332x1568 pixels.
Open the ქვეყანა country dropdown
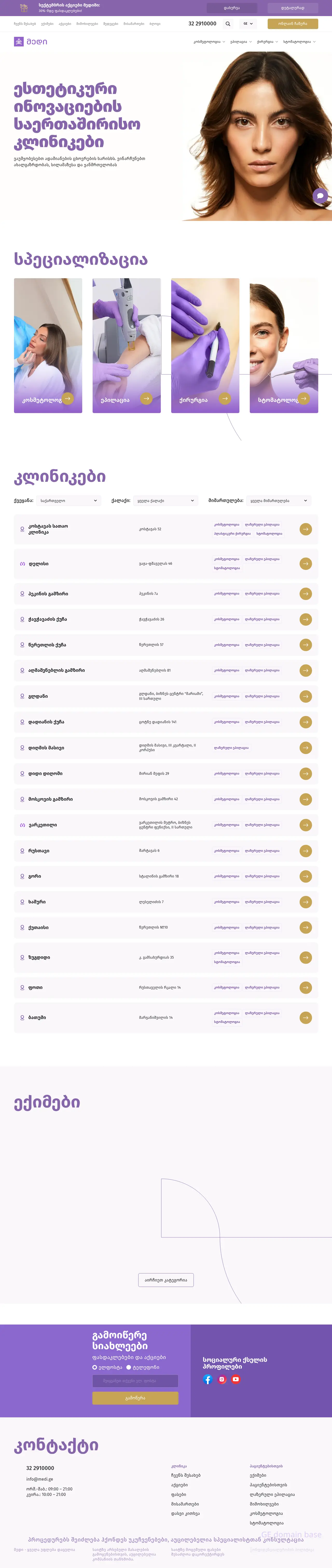pos(68,500)
